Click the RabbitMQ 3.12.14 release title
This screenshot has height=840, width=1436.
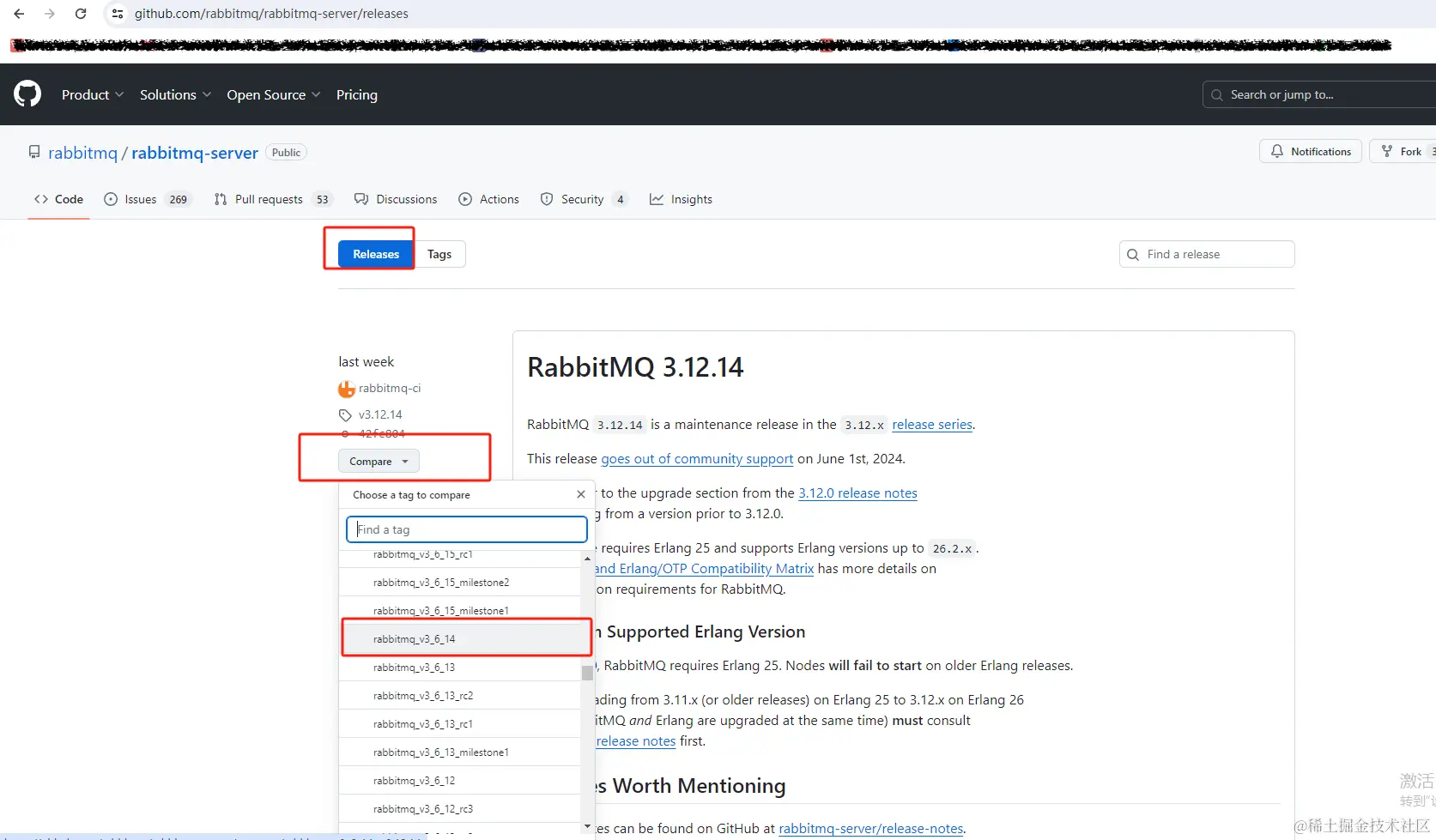point(635,367)
